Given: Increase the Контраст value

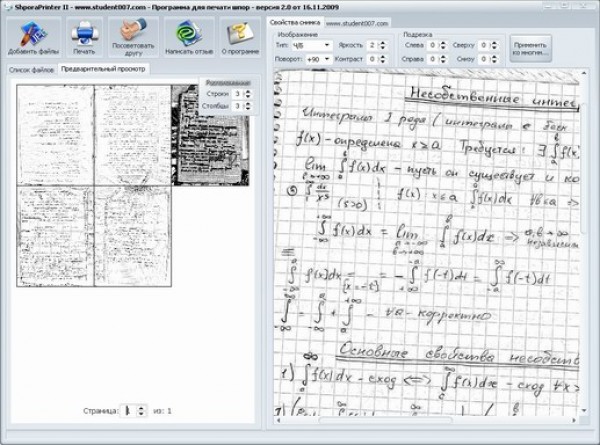Looking at the screenshot, I should (383, 57).
